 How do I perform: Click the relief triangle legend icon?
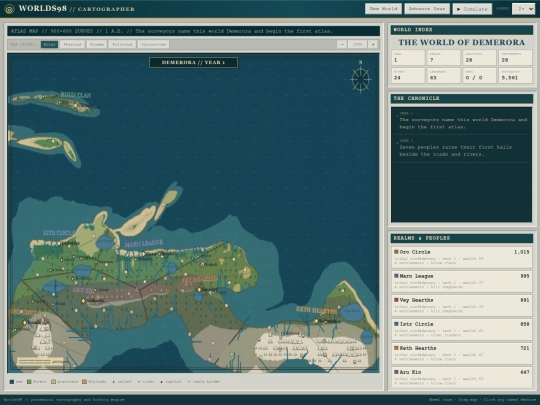(114, 382)
